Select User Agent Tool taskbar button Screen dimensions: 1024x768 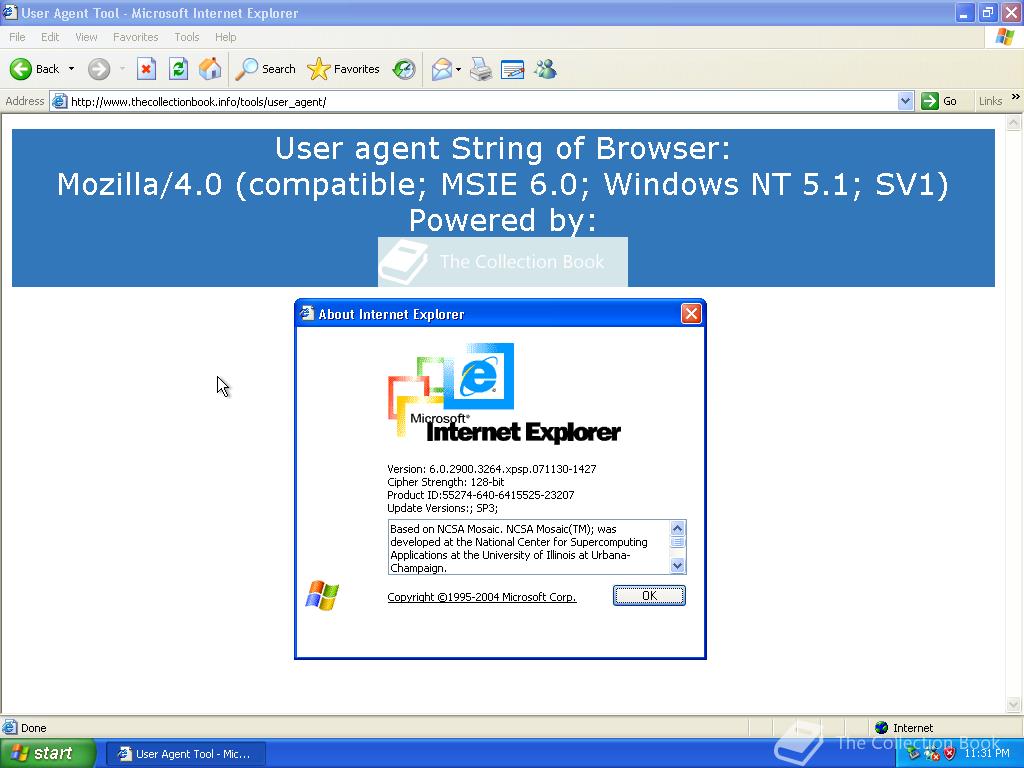(x=185, y=754)
